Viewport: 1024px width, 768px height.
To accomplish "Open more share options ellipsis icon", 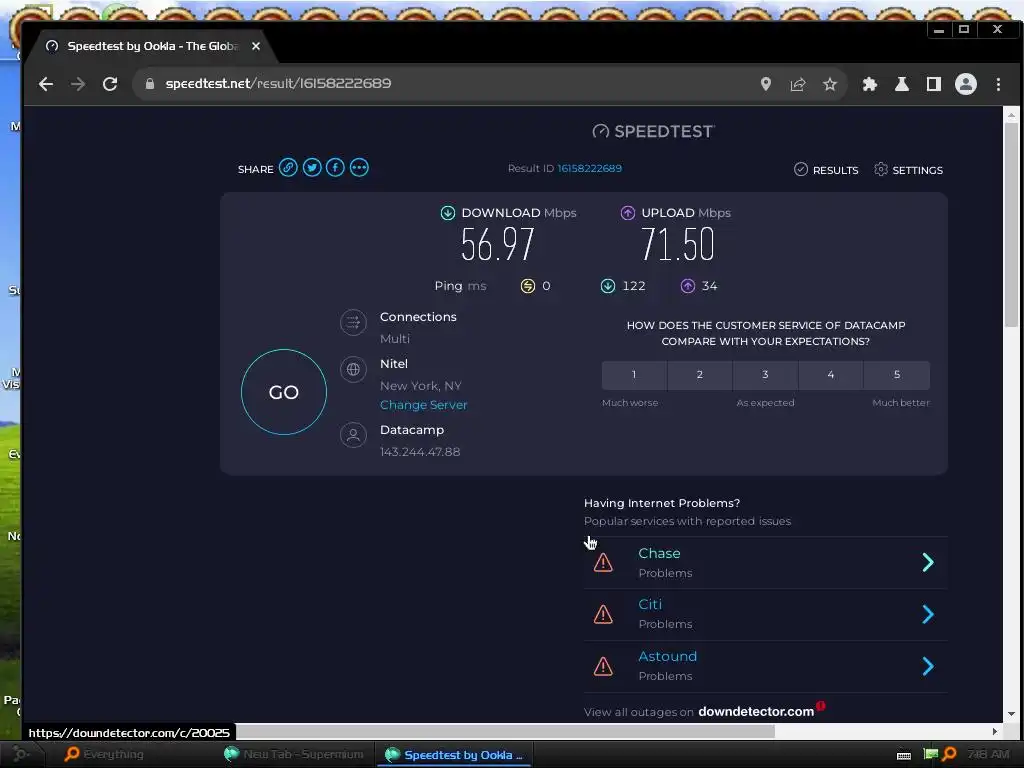I will 359,168.
